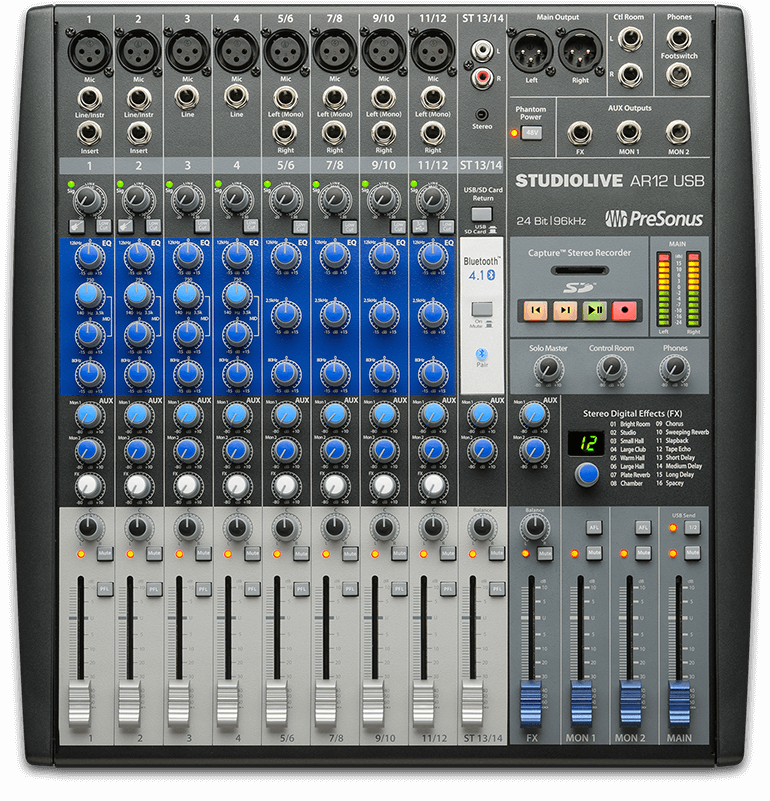Click the blue FX preset selector knob

click(x=587, y=474)
